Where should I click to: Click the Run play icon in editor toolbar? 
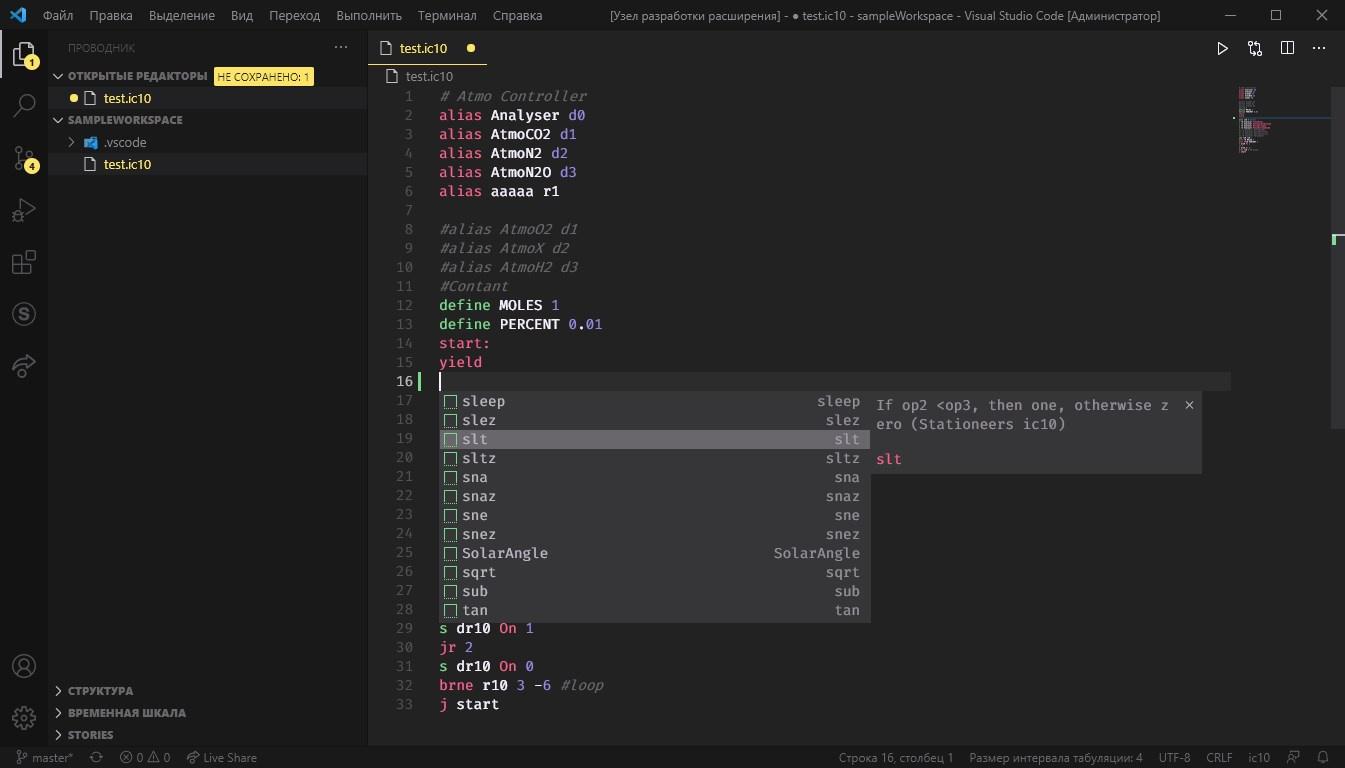[x=1222, y=48]
